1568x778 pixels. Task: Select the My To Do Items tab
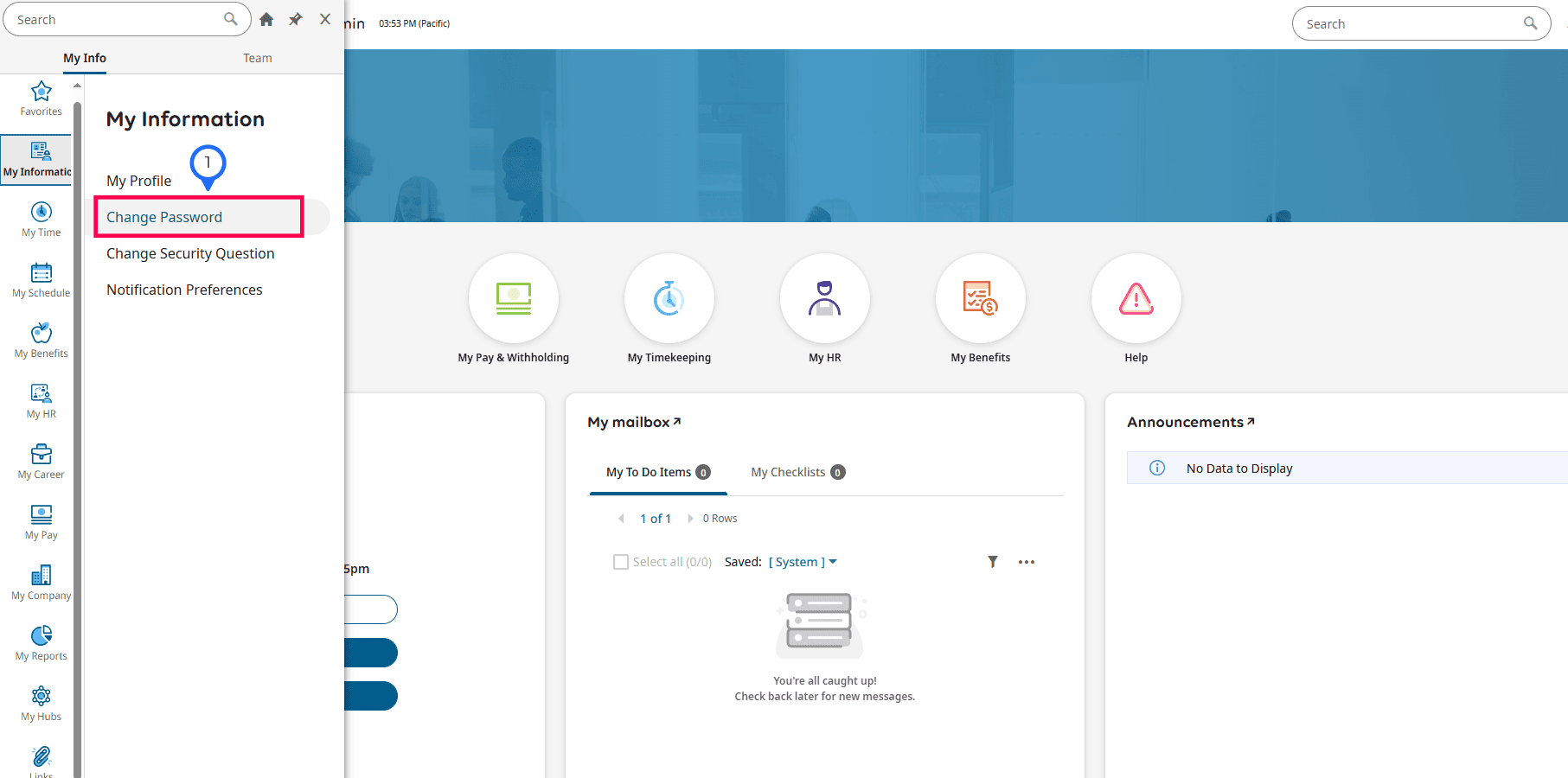pyautogui.click(x=658, y=472)
